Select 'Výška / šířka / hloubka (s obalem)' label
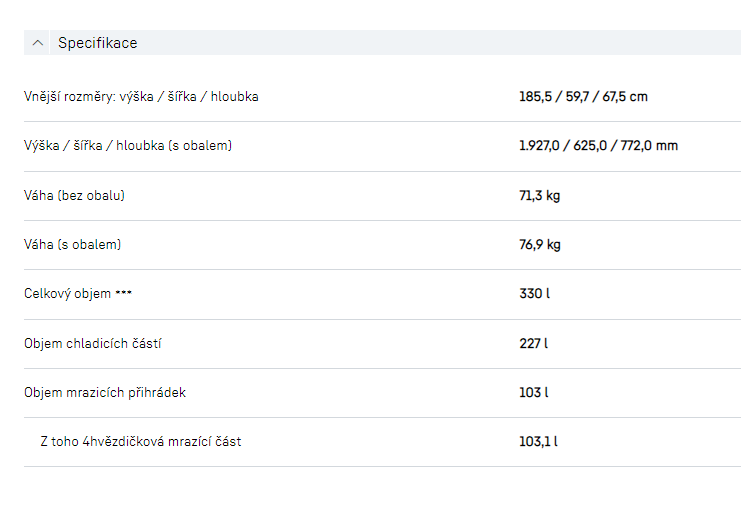Image resolution: width=741 pixels, height=511 pixels. [x=128, y=146]
